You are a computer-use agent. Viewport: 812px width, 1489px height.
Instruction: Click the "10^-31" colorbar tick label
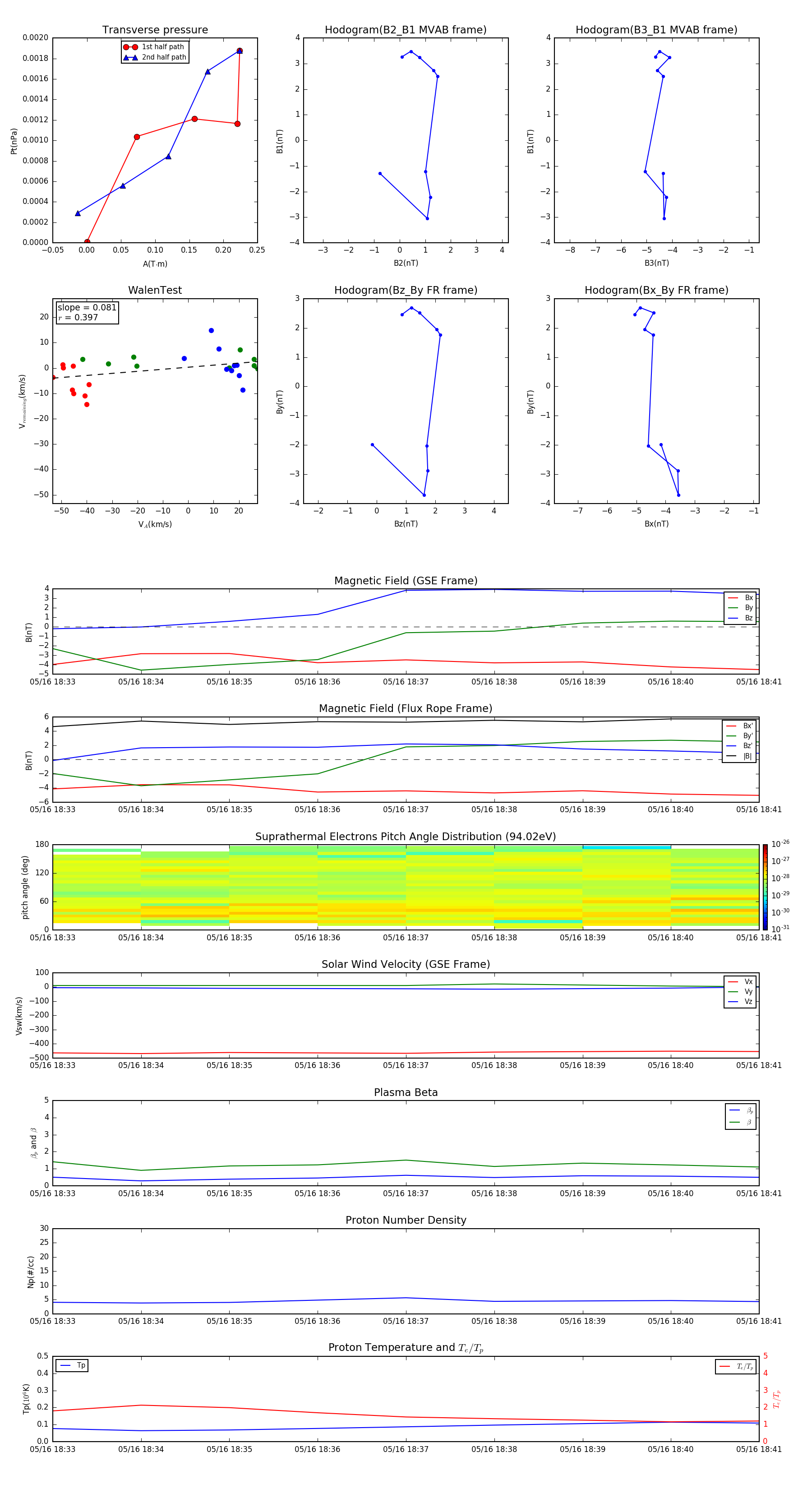pos(780,929)
